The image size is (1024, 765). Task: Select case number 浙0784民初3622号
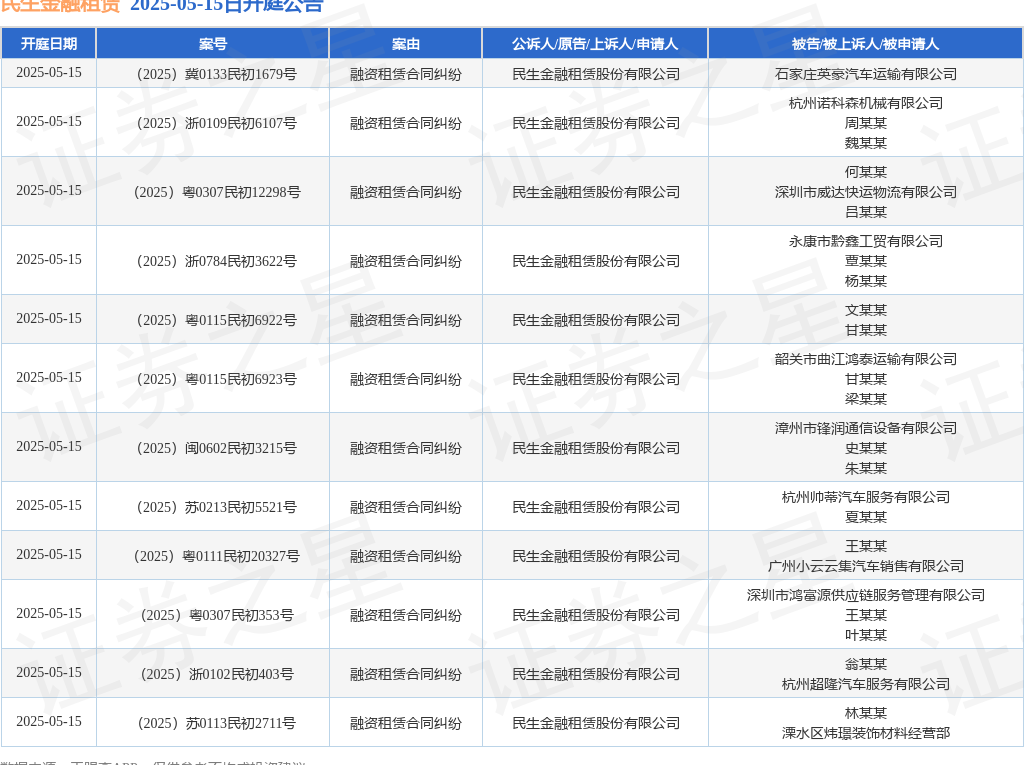240,261
